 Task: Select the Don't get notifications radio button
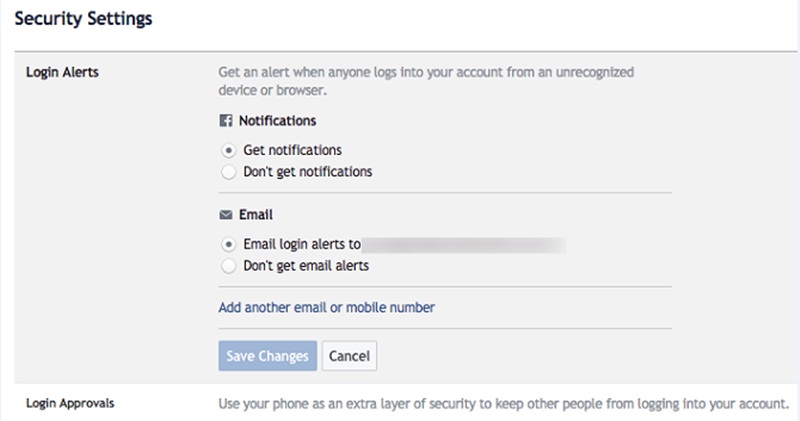click(x=229, y=172)
